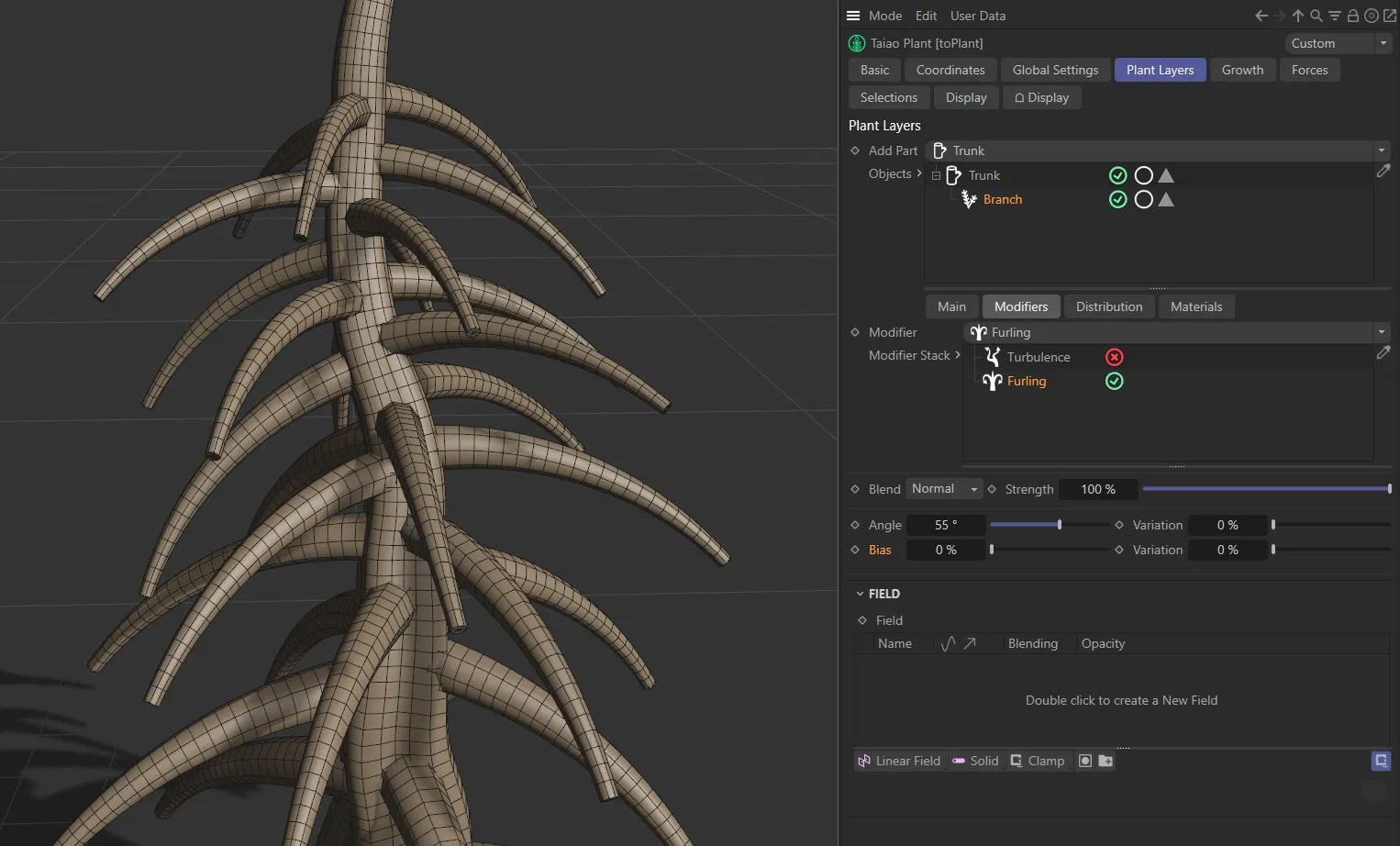Disable the Furling modifier's green checkmark

[x=1114, y=381]
